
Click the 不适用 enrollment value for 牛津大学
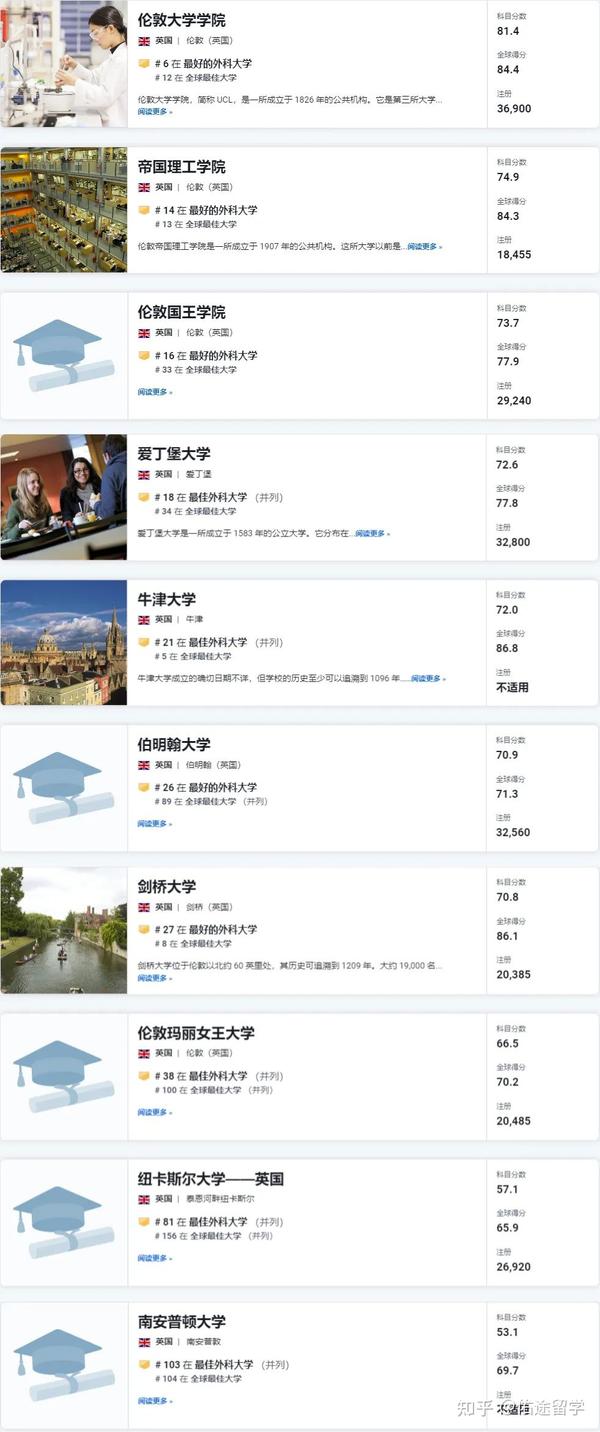[x=513, y=687]
